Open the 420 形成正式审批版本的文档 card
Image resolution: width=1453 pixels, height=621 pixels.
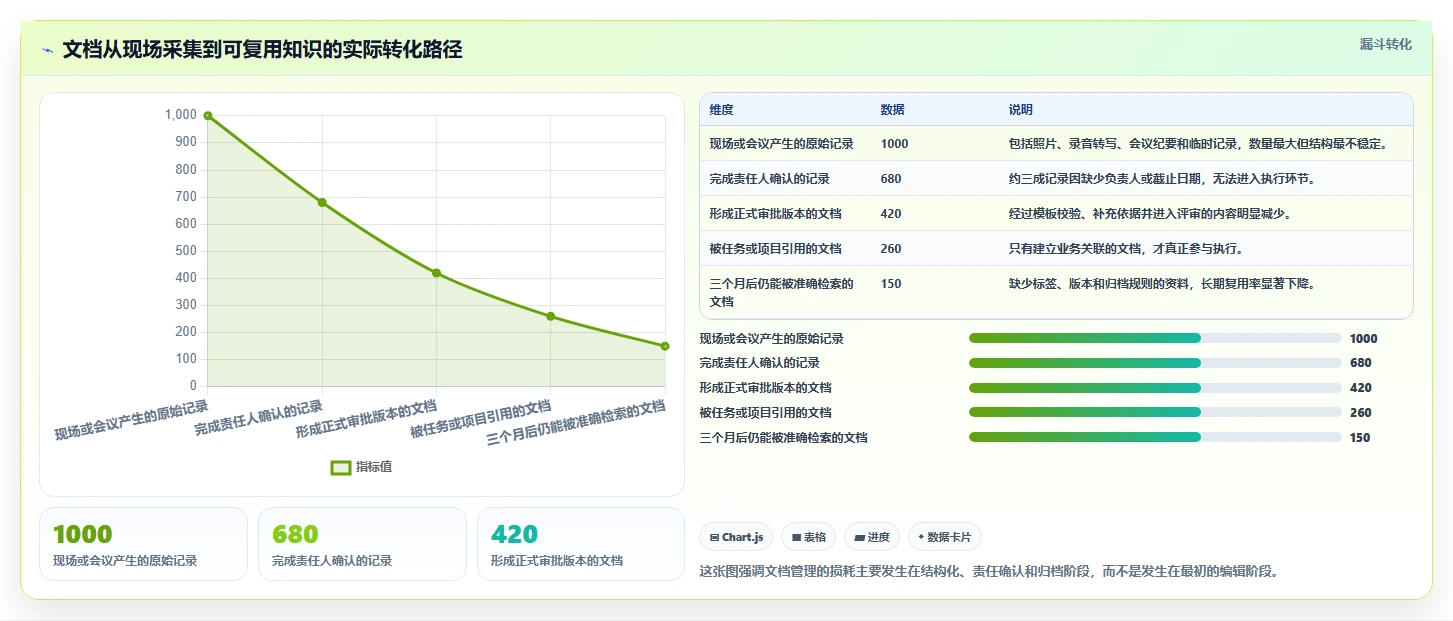[x=581, y=544]
